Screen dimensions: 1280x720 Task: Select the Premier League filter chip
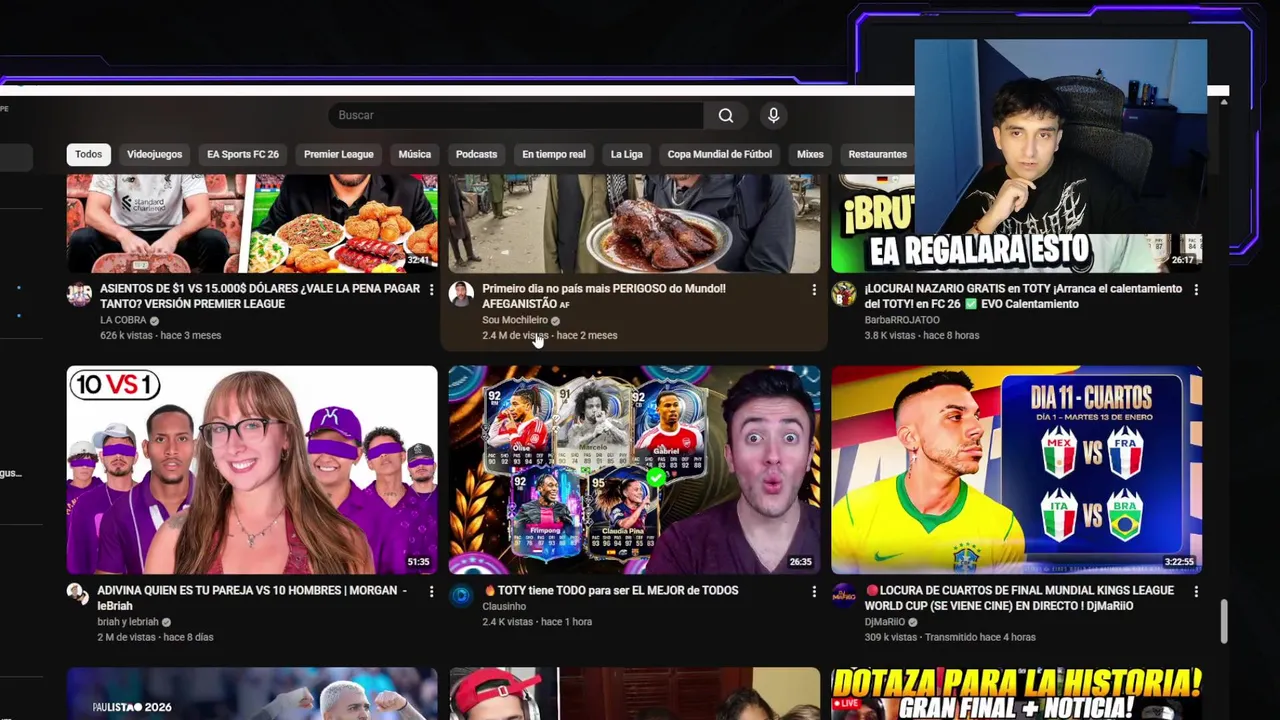338,154
